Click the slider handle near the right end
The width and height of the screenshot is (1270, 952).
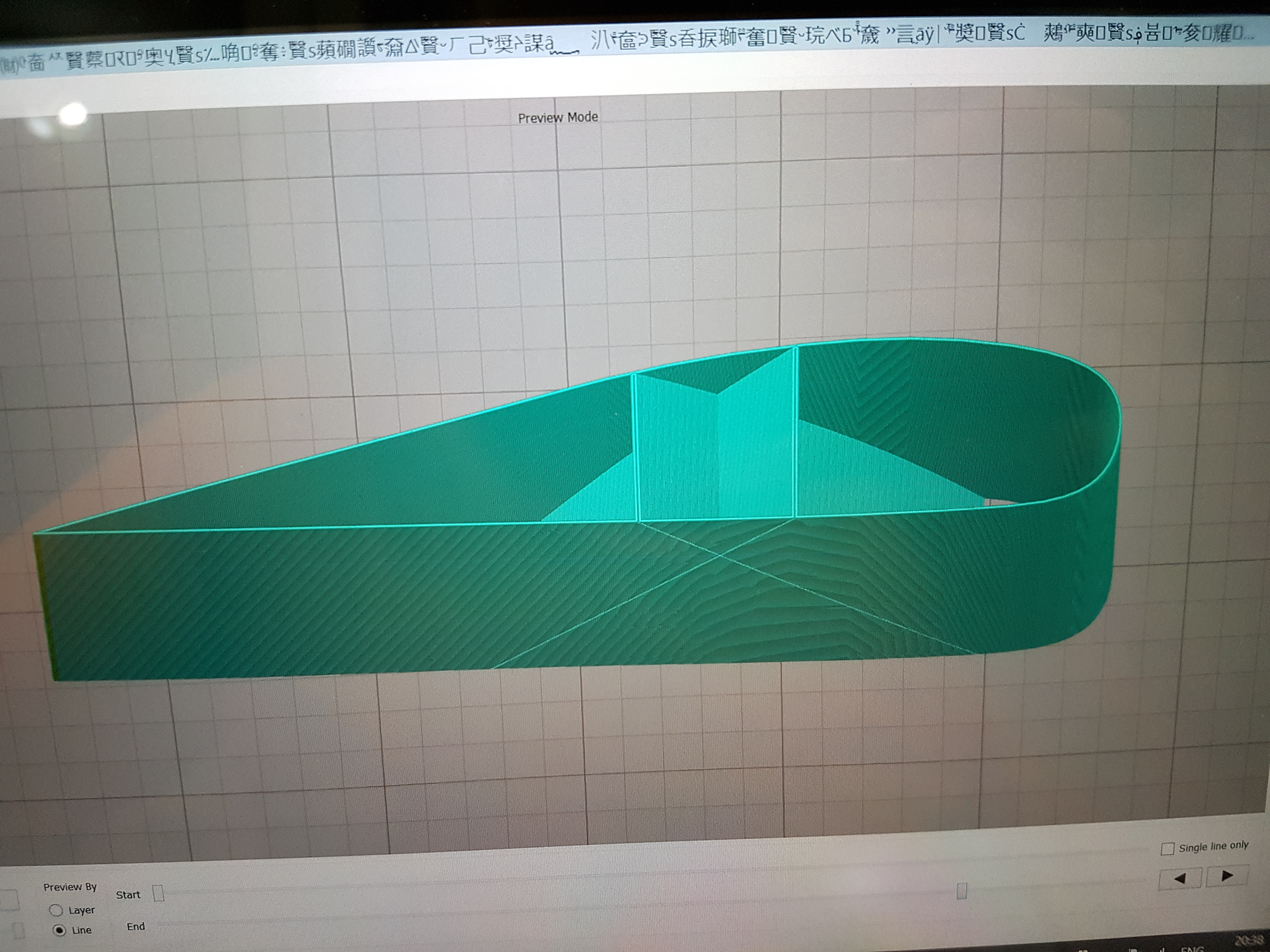pyautogui.click(x=962, y=891)
